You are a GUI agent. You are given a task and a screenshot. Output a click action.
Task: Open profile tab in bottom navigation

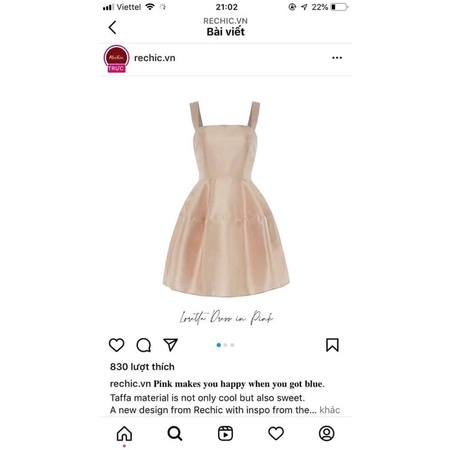(x=327, y=434)
